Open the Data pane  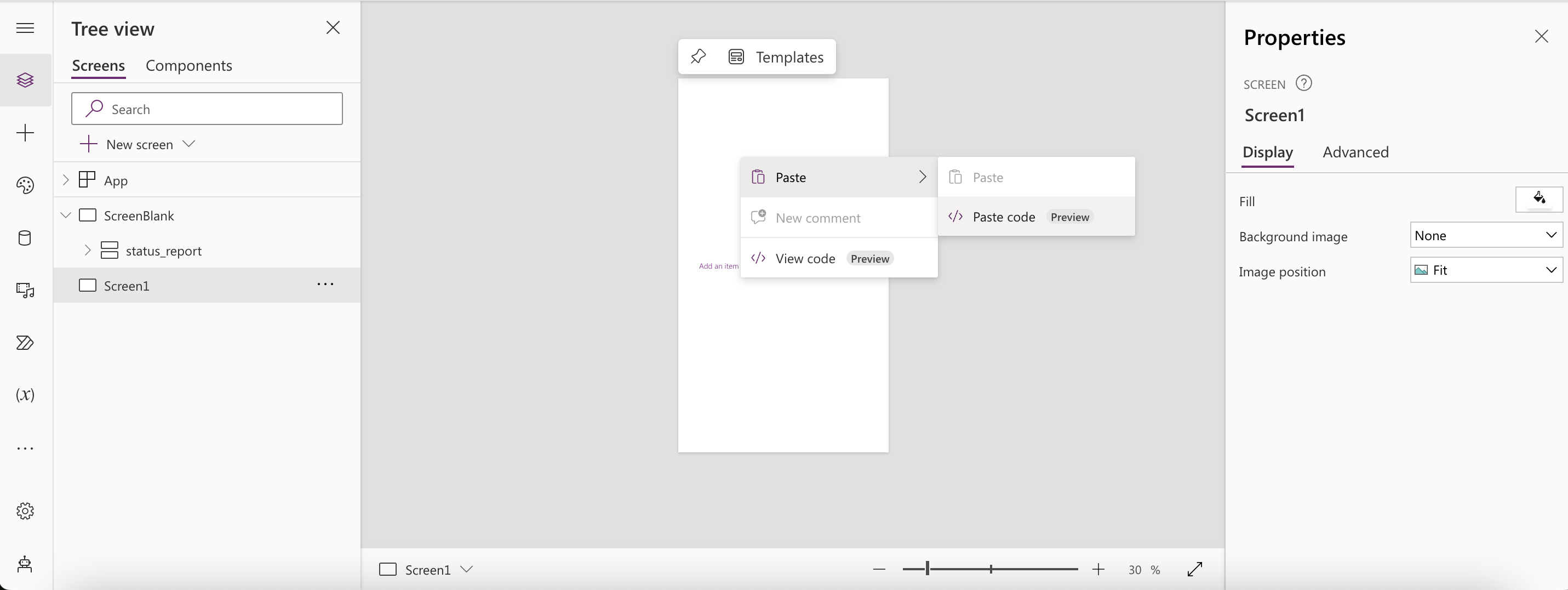click(x=25, y=238)
